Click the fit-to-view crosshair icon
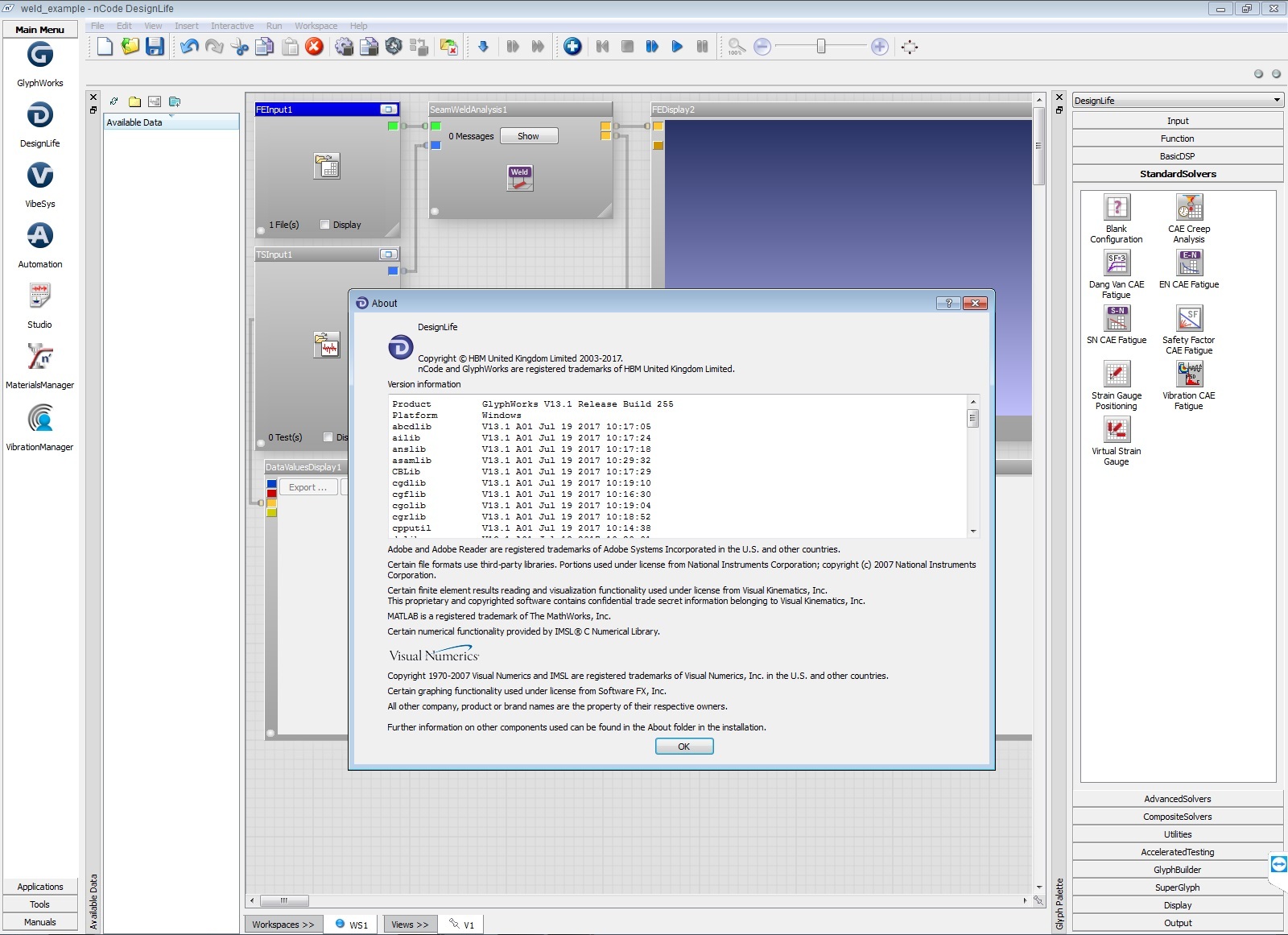 pyautogui.click(x=910, y=47)
